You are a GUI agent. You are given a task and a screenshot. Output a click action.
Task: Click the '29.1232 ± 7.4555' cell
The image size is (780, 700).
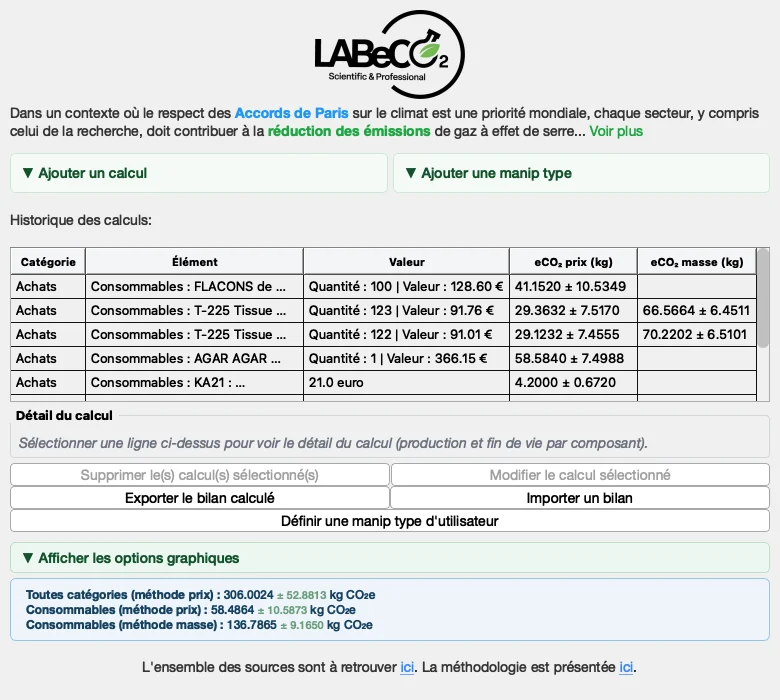(x=573, y=334)
